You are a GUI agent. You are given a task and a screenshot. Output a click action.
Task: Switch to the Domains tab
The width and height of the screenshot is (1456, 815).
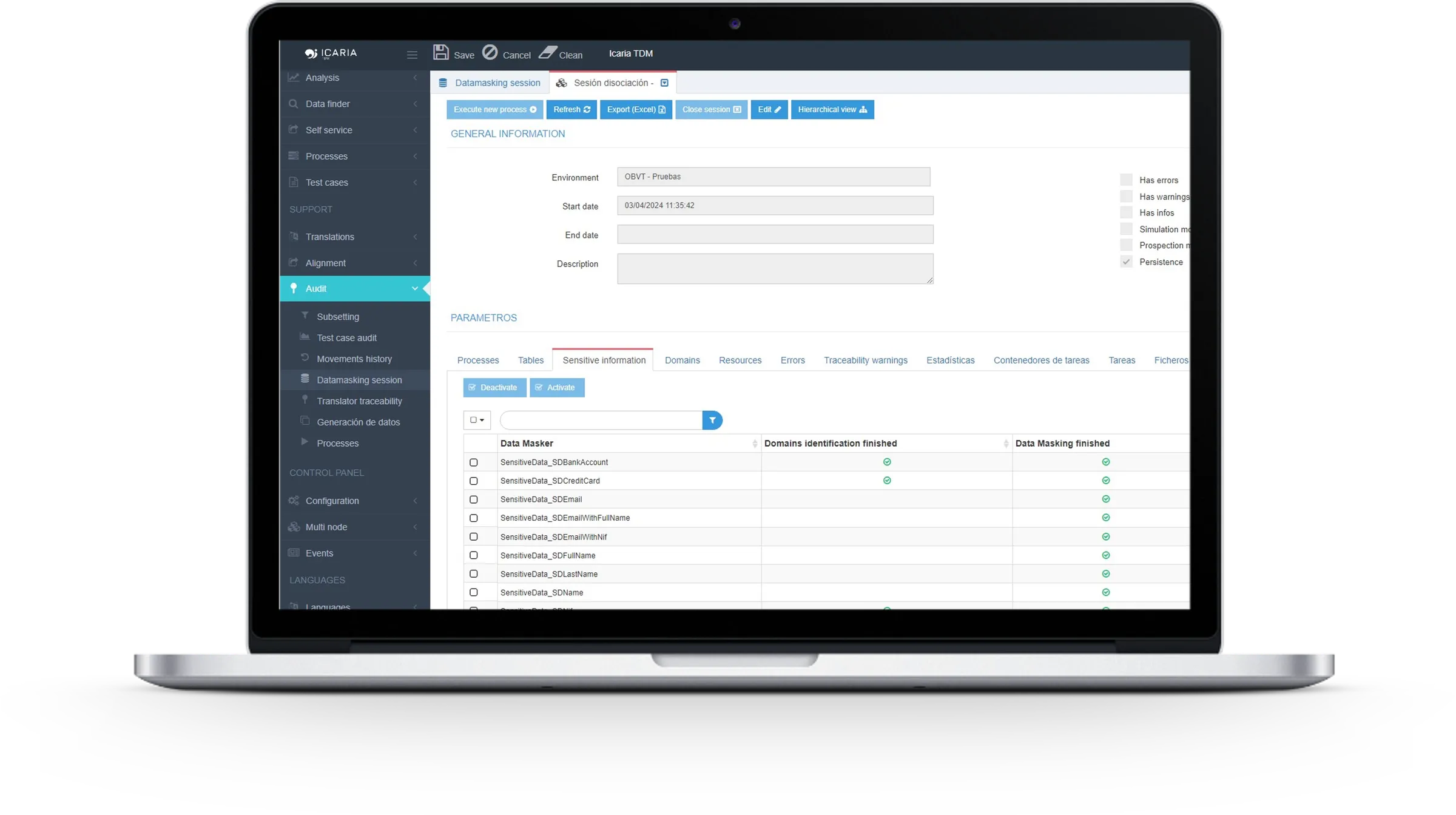pos(682,360)
